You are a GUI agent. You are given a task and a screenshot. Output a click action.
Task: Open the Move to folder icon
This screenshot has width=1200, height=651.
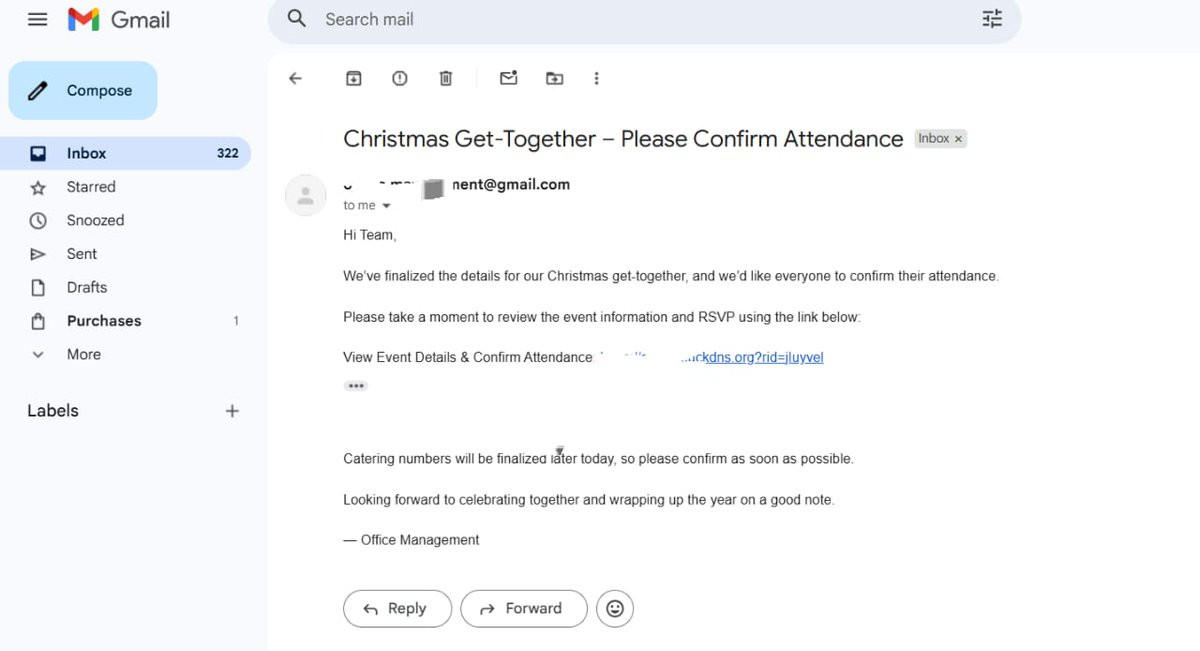554,78
